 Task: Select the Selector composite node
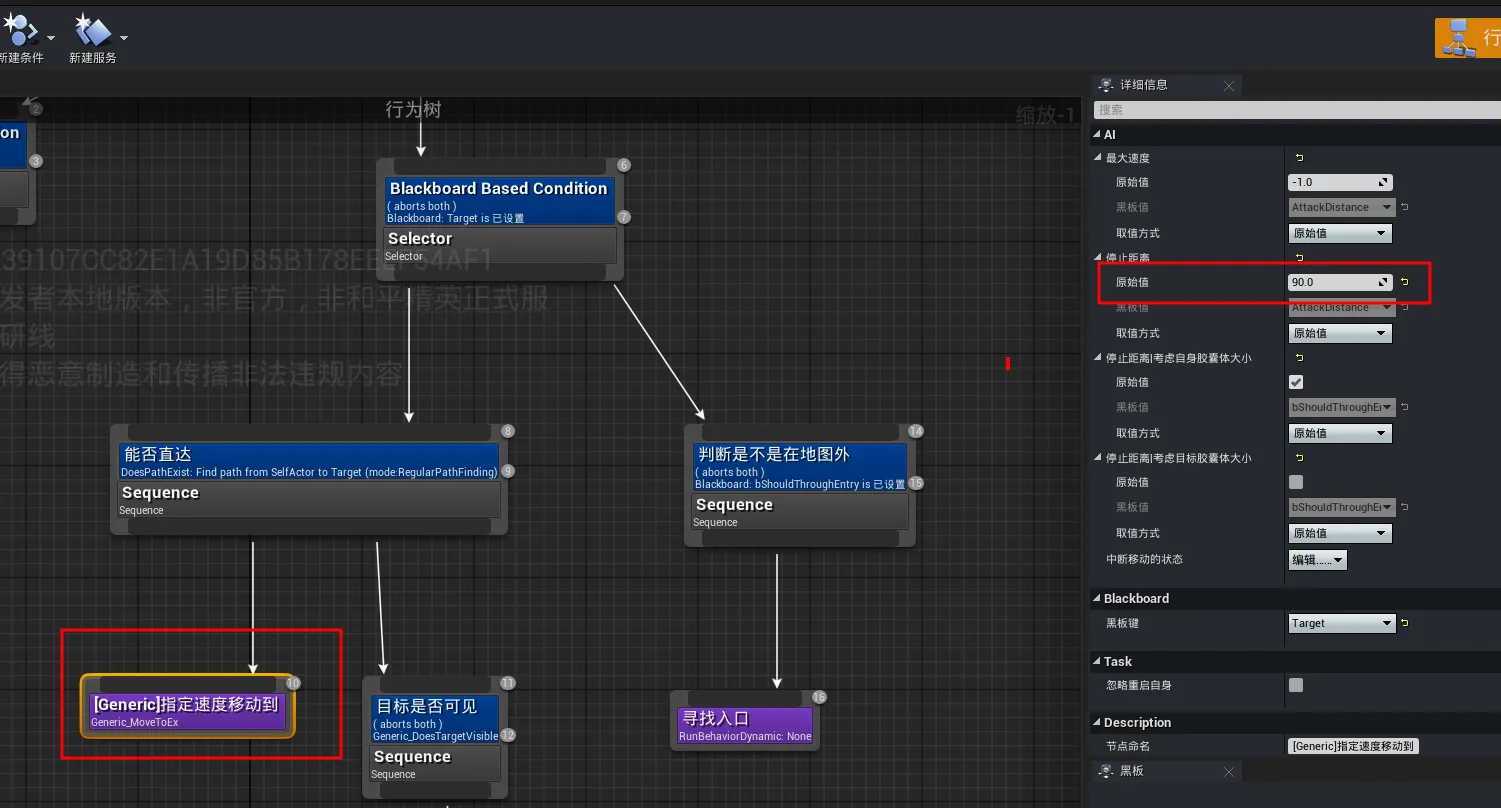pos(499,246)
